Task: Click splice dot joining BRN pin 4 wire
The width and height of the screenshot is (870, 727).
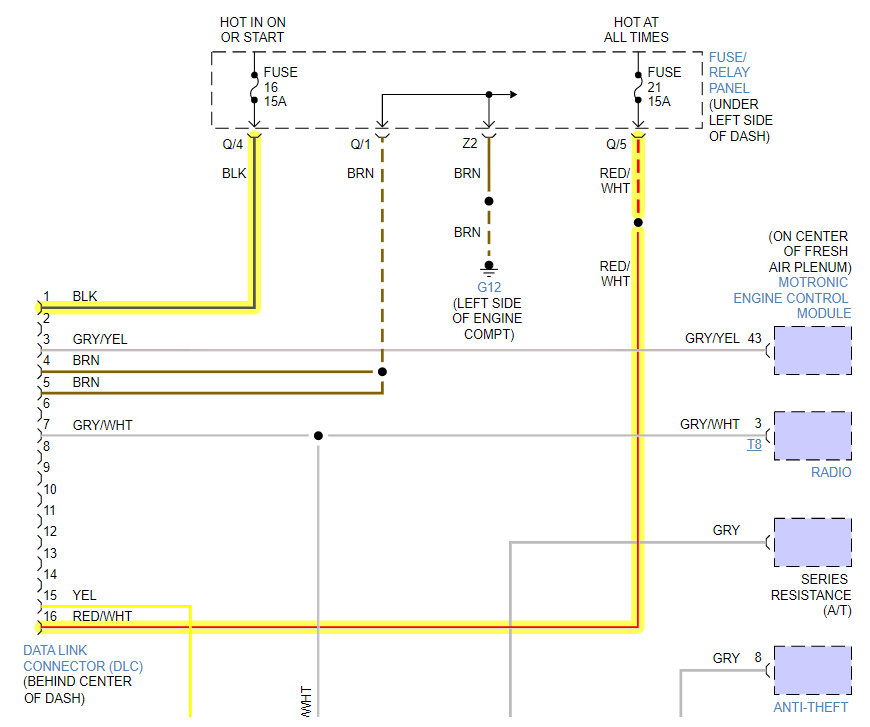Action: 382,372
